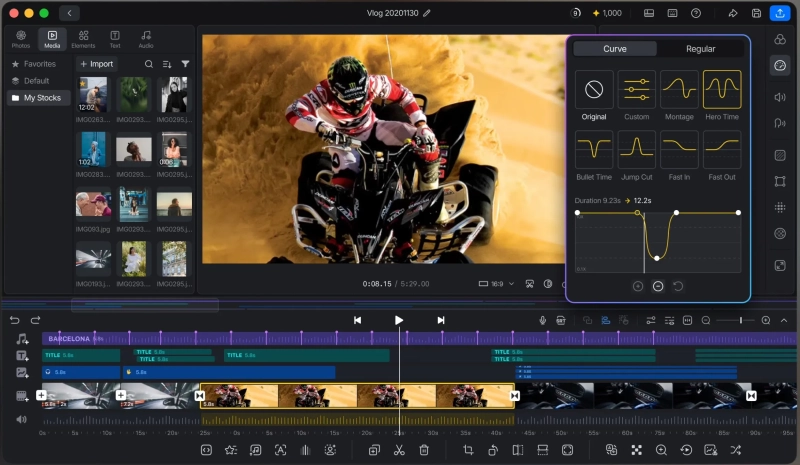This screenshot has width=800, height=465.
Task: Open the speed gauge panel icon
Action: click(780, 65)
